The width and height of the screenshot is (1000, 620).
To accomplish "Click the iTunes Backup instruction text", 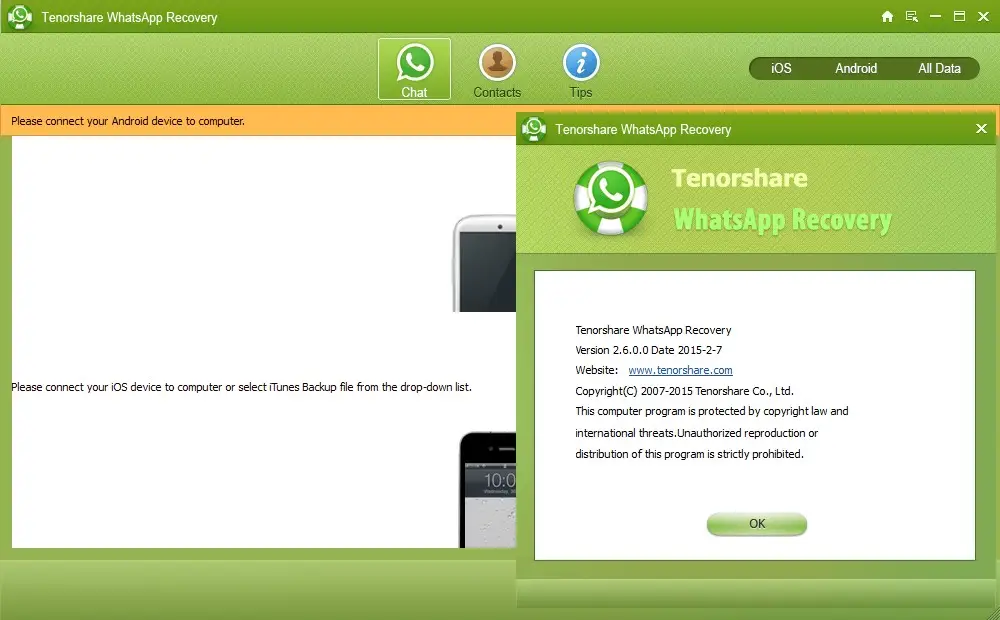I will tap(241, 387).
